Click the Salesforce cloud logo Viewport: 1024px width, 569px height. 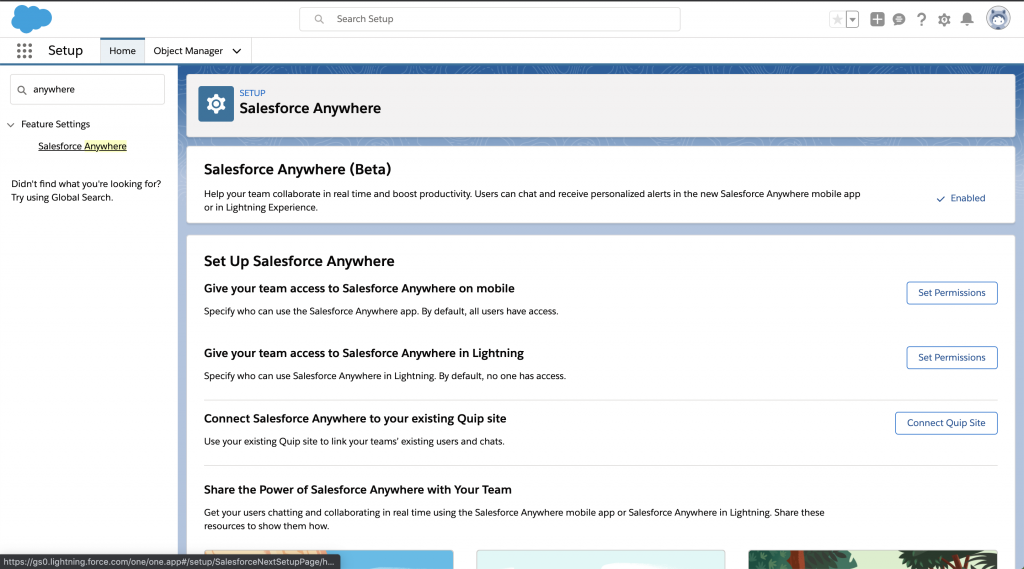31,19
